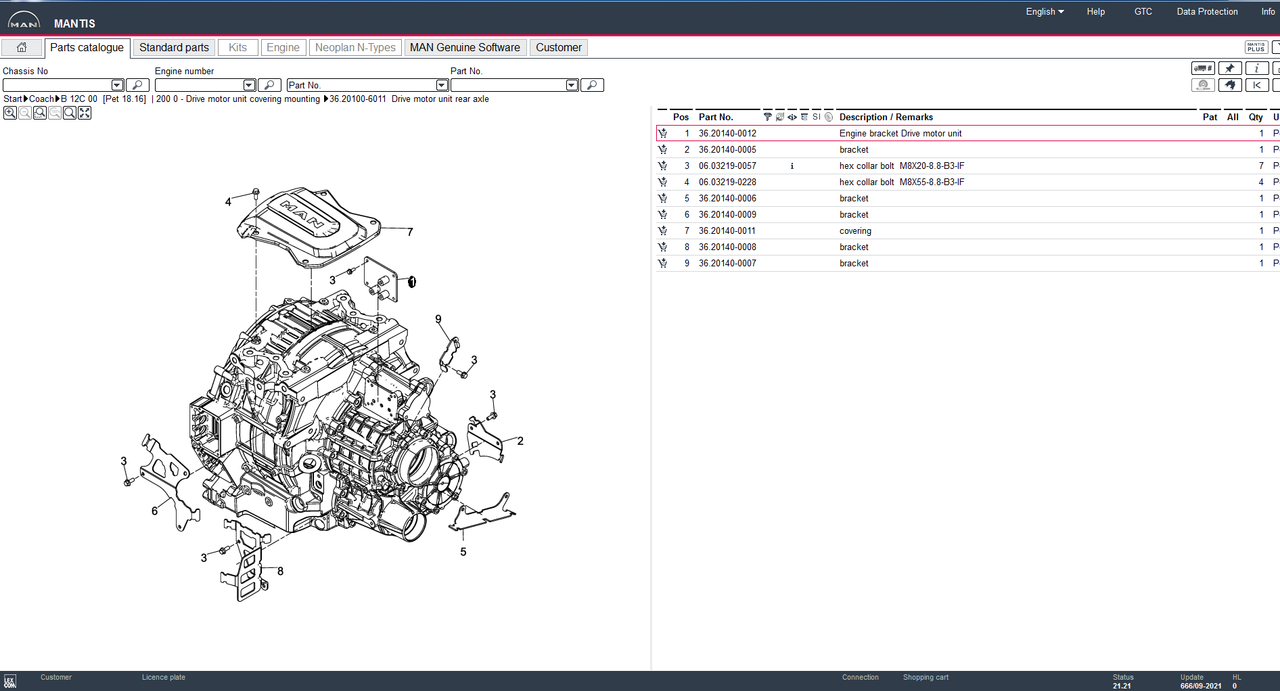Open the information 'i' toolbar icon

click(x=1257, y=68)
